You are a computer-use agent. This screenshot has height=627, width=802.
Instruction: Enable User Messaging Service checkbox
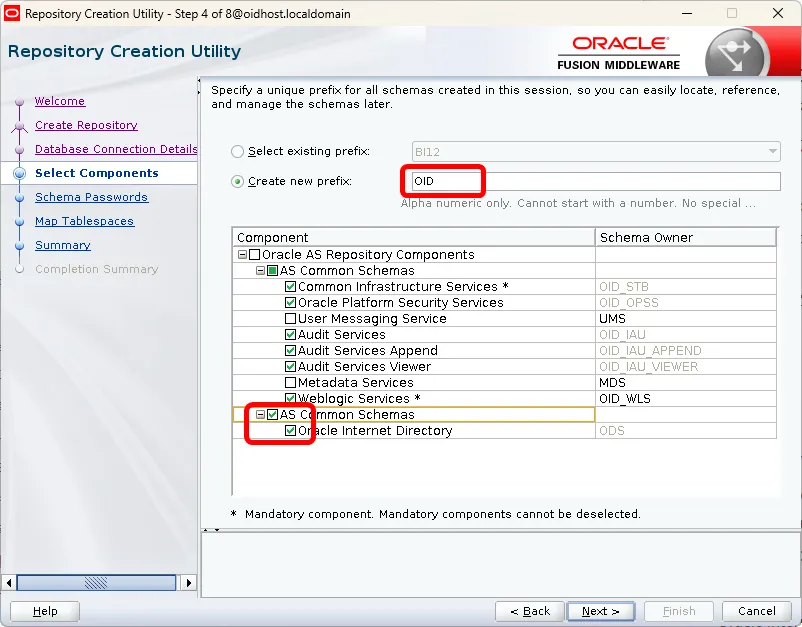coord(291,319)
